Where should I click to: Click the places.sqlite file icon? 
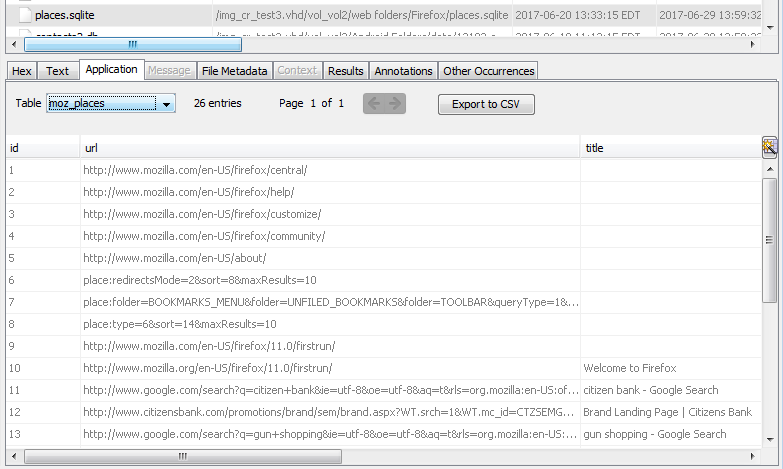click(24, 15)
